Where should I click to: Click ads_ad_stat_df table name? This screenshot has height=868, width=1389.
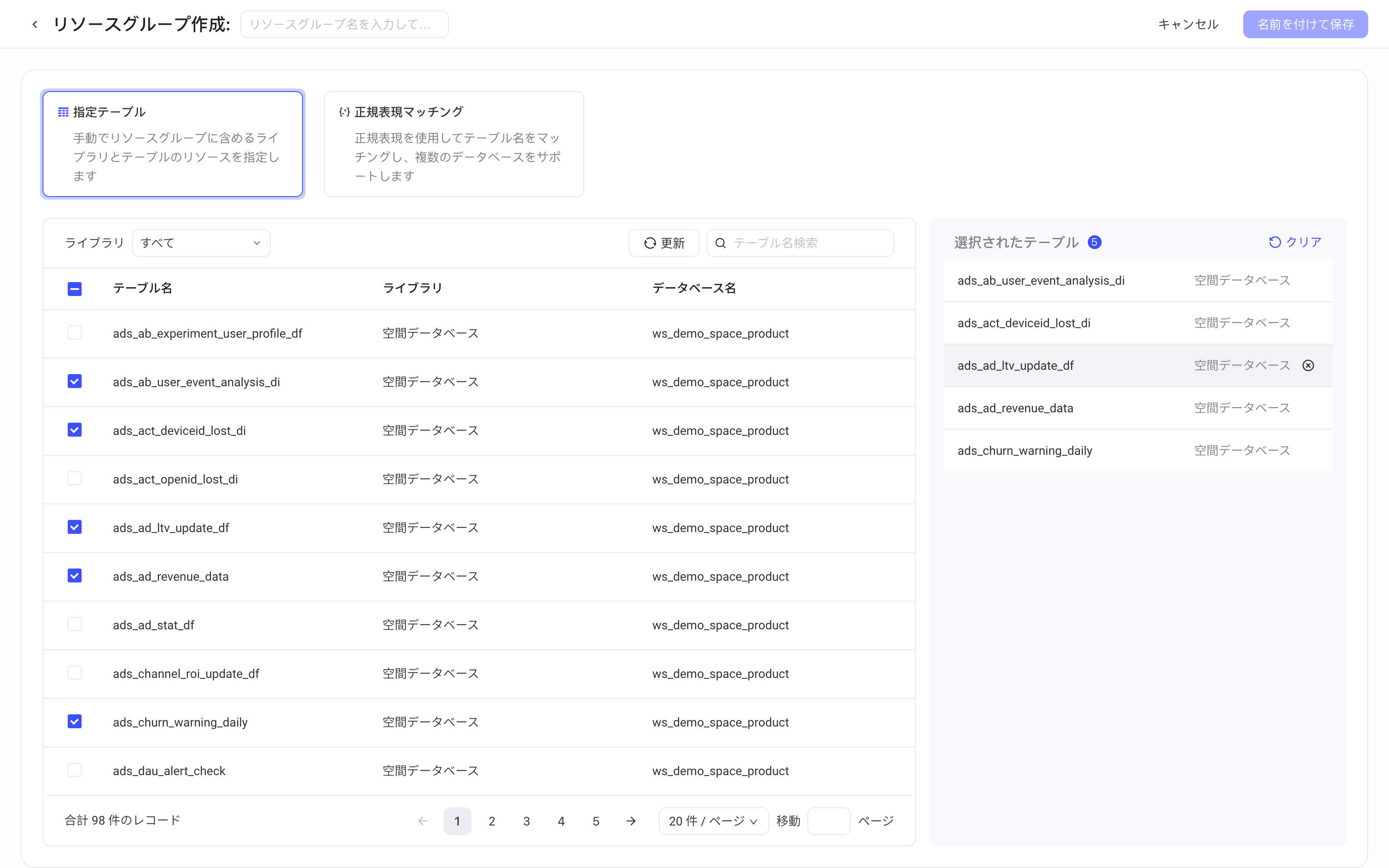pyautogui.click(x=154, y=625)
